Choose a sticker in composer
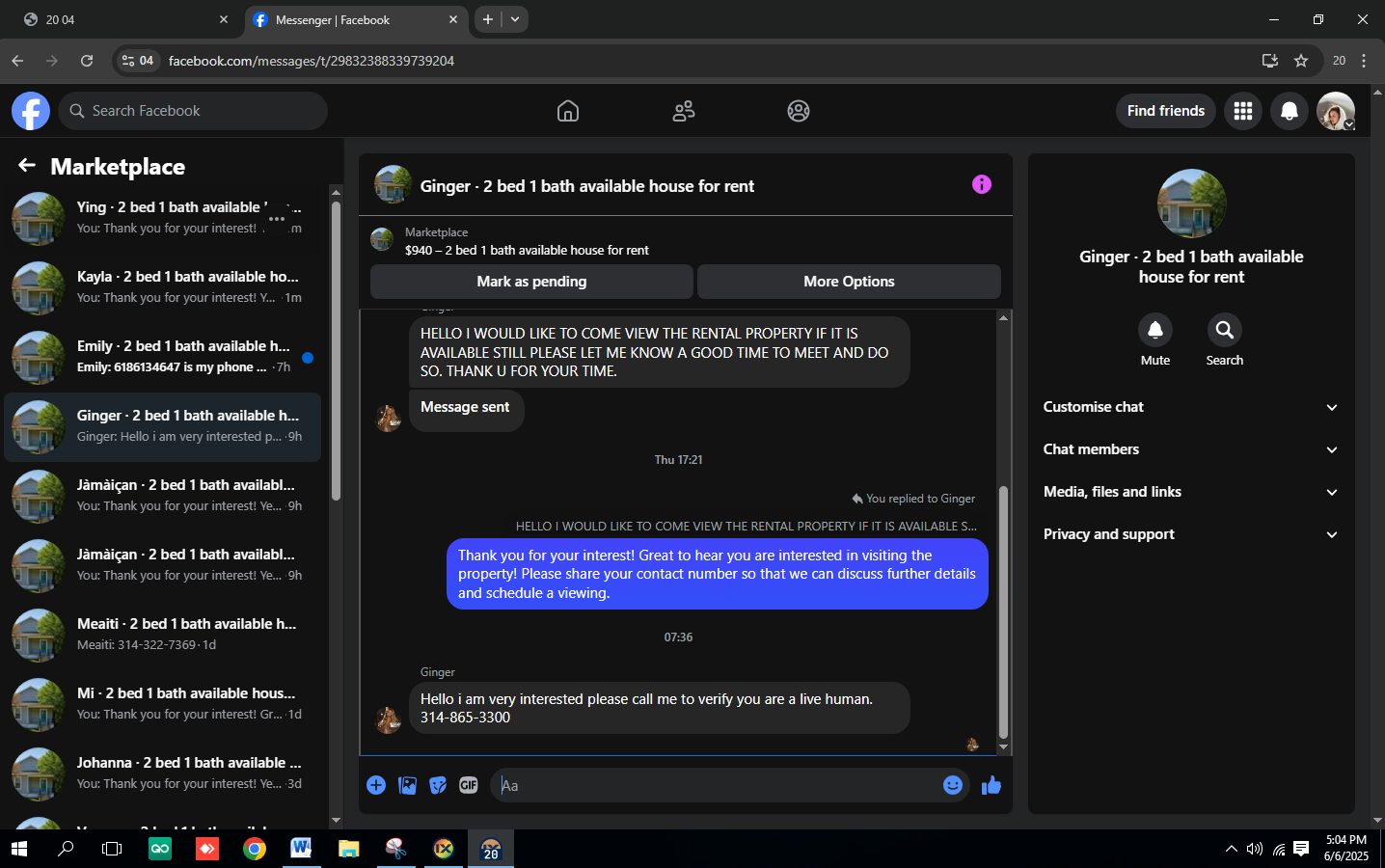This screenshot has height=868, width=1385. (438, 785)
